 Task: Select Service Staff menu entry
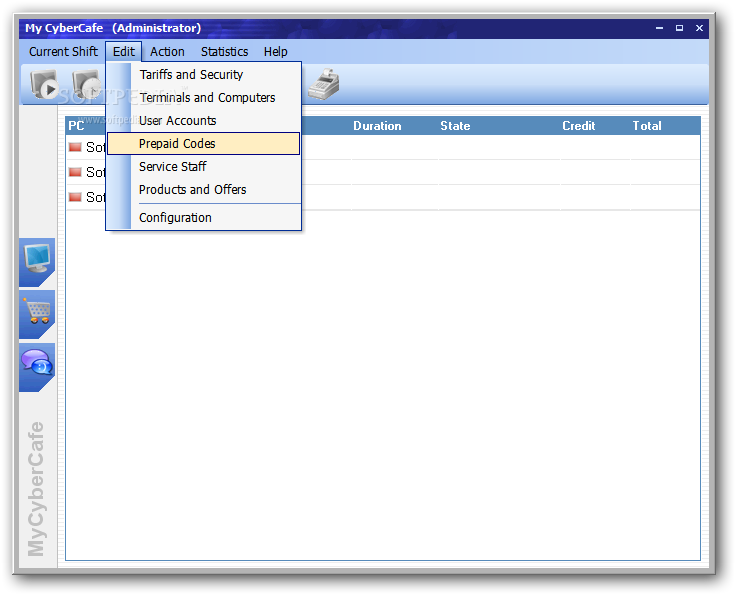pos(204,167)
